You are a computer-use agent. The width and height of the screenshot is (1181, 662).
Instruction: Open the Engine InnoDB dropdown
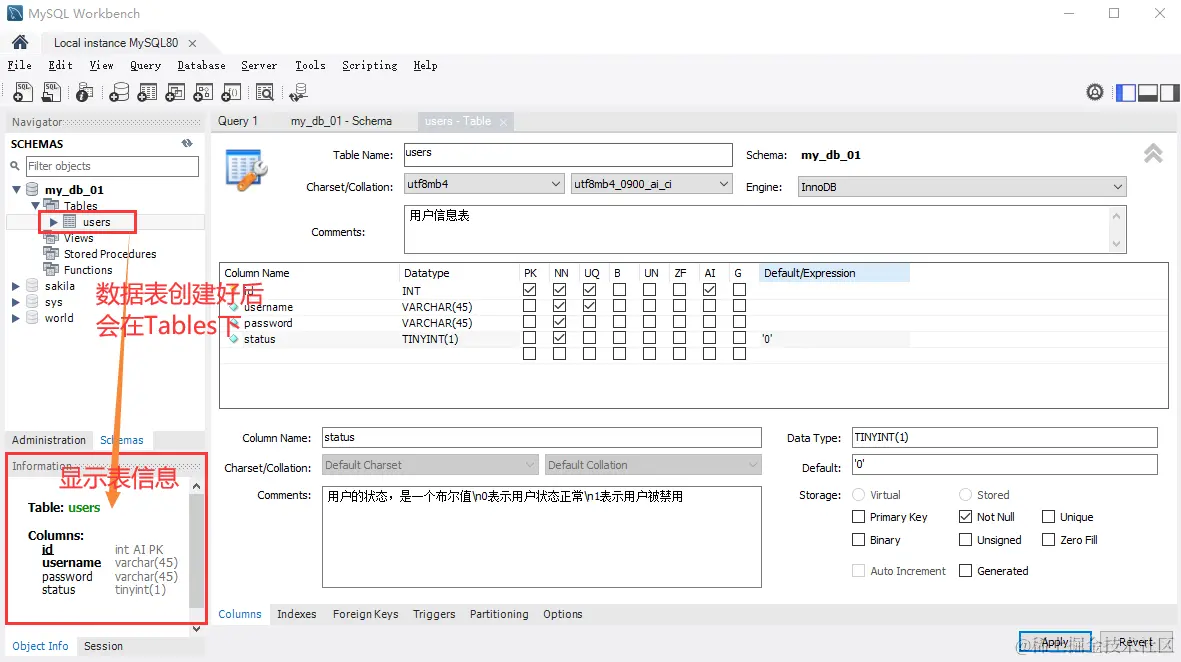[962, 187]
